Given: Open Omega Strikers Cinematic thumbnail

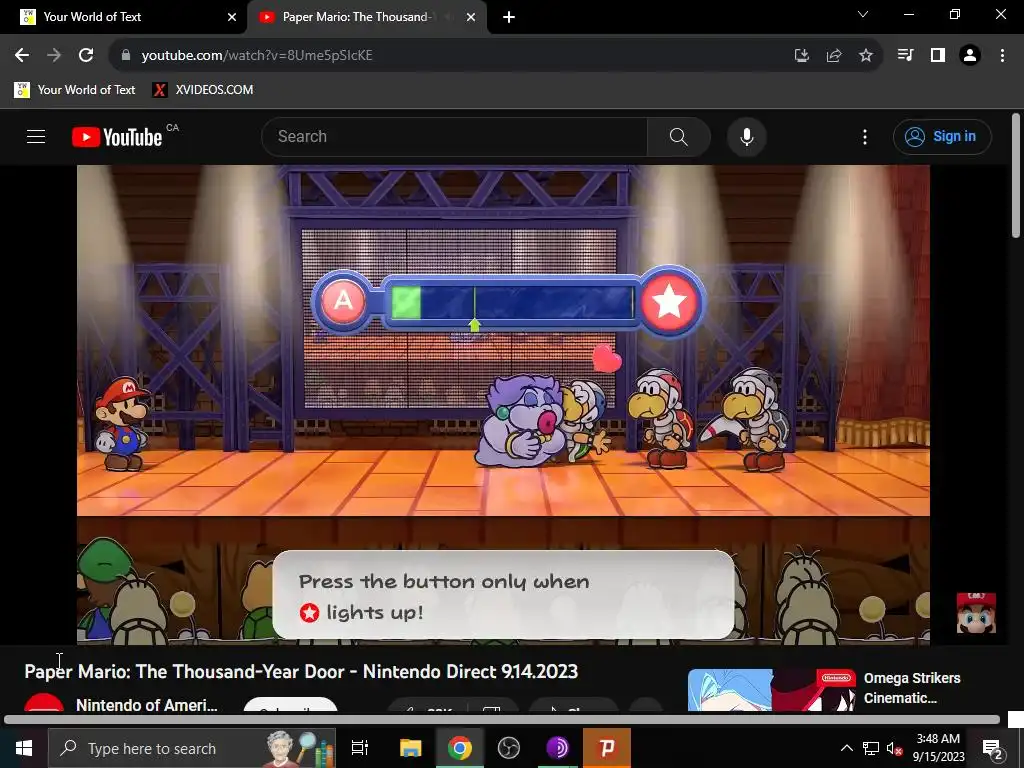Looking at the screenshot, I should [x=772, y=690].
